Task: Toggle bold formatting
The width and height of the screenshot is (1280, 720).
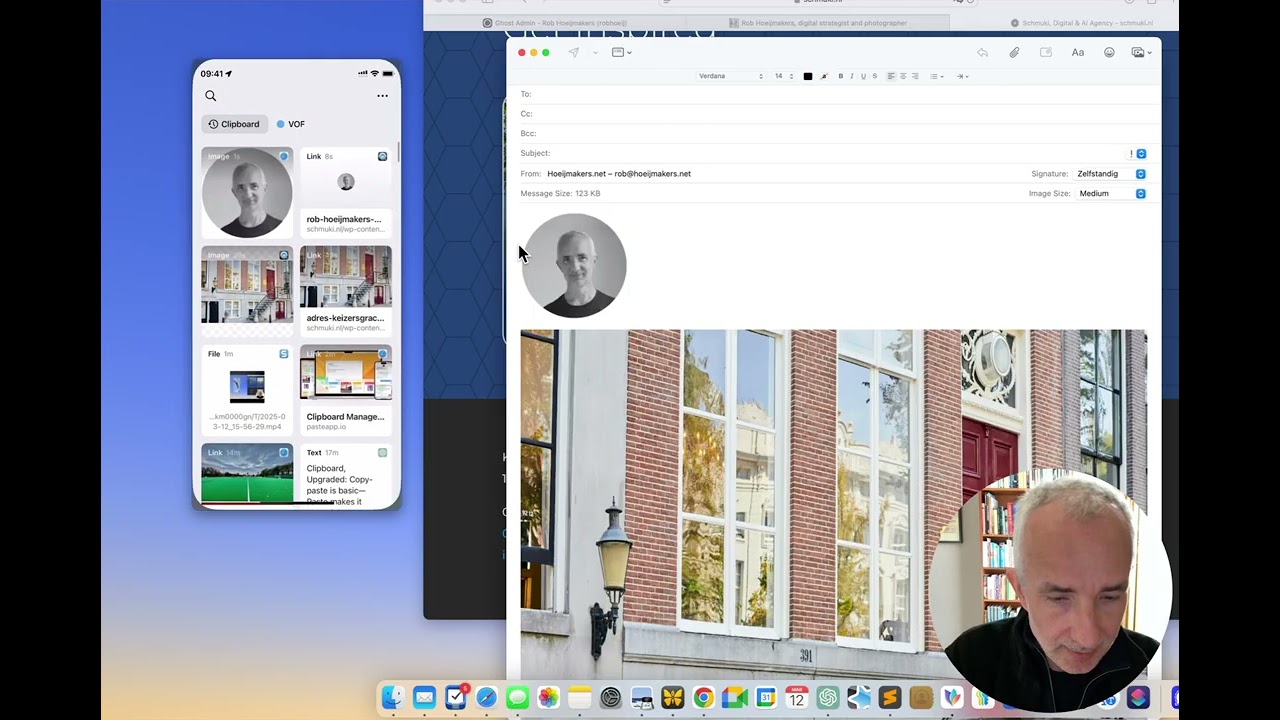Action: pos(840,76)
